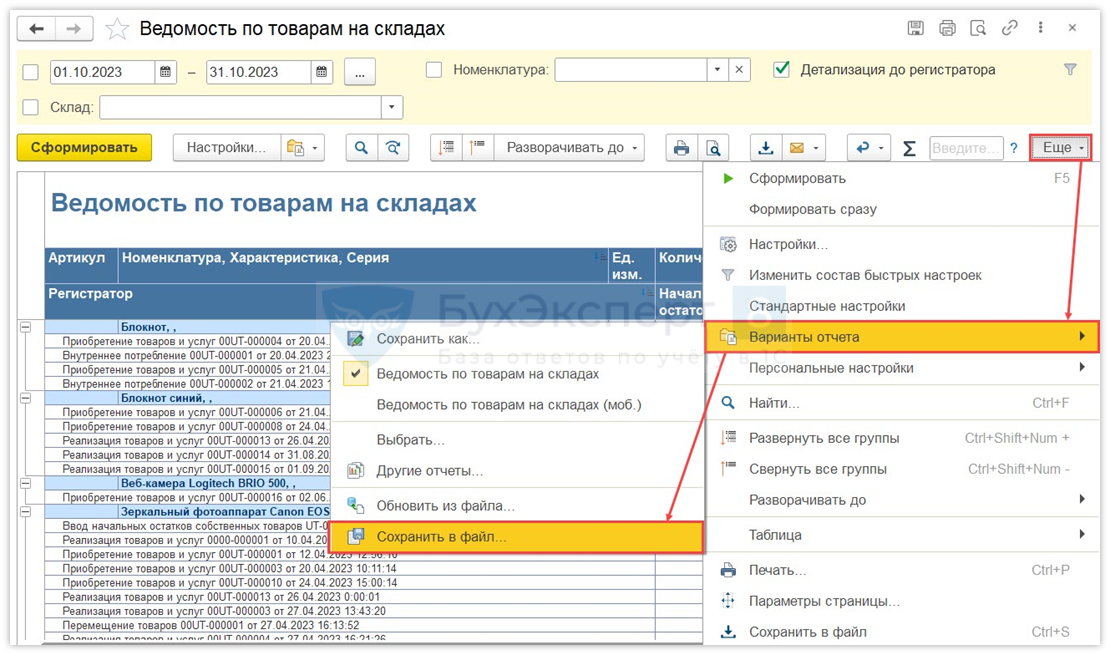Select 'Сохранить в файл...' in report variants submenu

pyautogui.click(x=440, y=537)
